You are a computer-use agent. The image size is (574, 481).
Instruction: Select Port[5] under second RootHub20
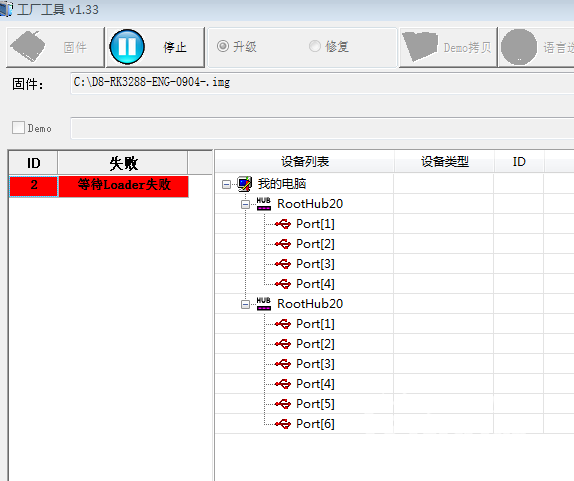315,404
